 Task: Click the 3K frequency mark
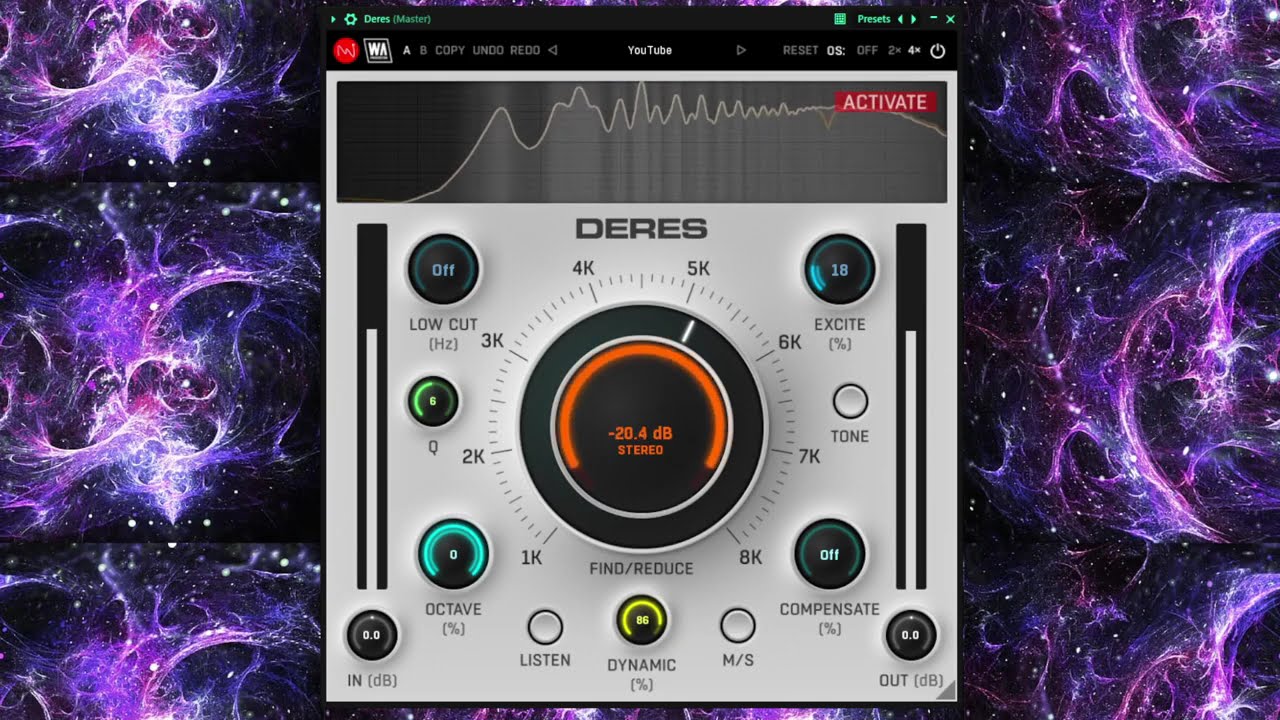(492, 341)
